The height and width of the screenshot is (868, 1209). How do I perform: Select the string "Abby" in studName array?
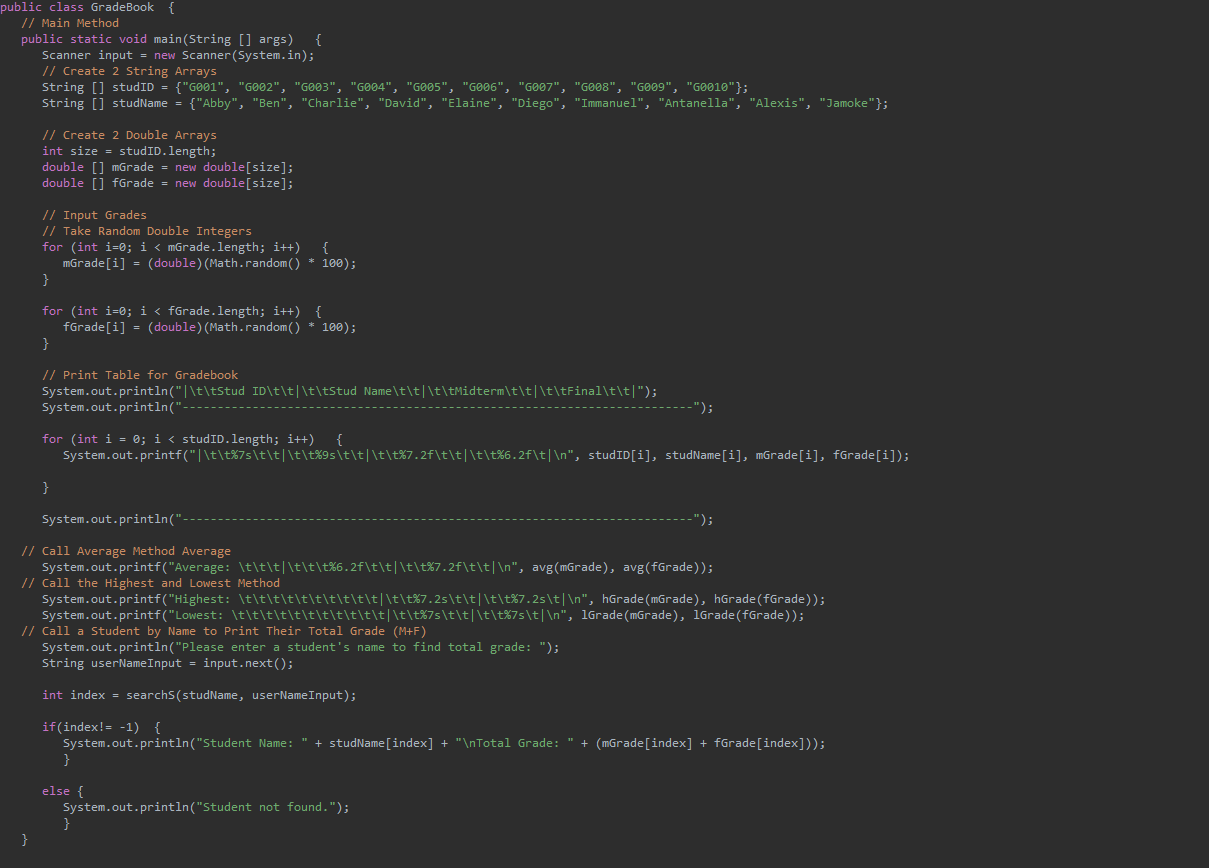[219, 102]
